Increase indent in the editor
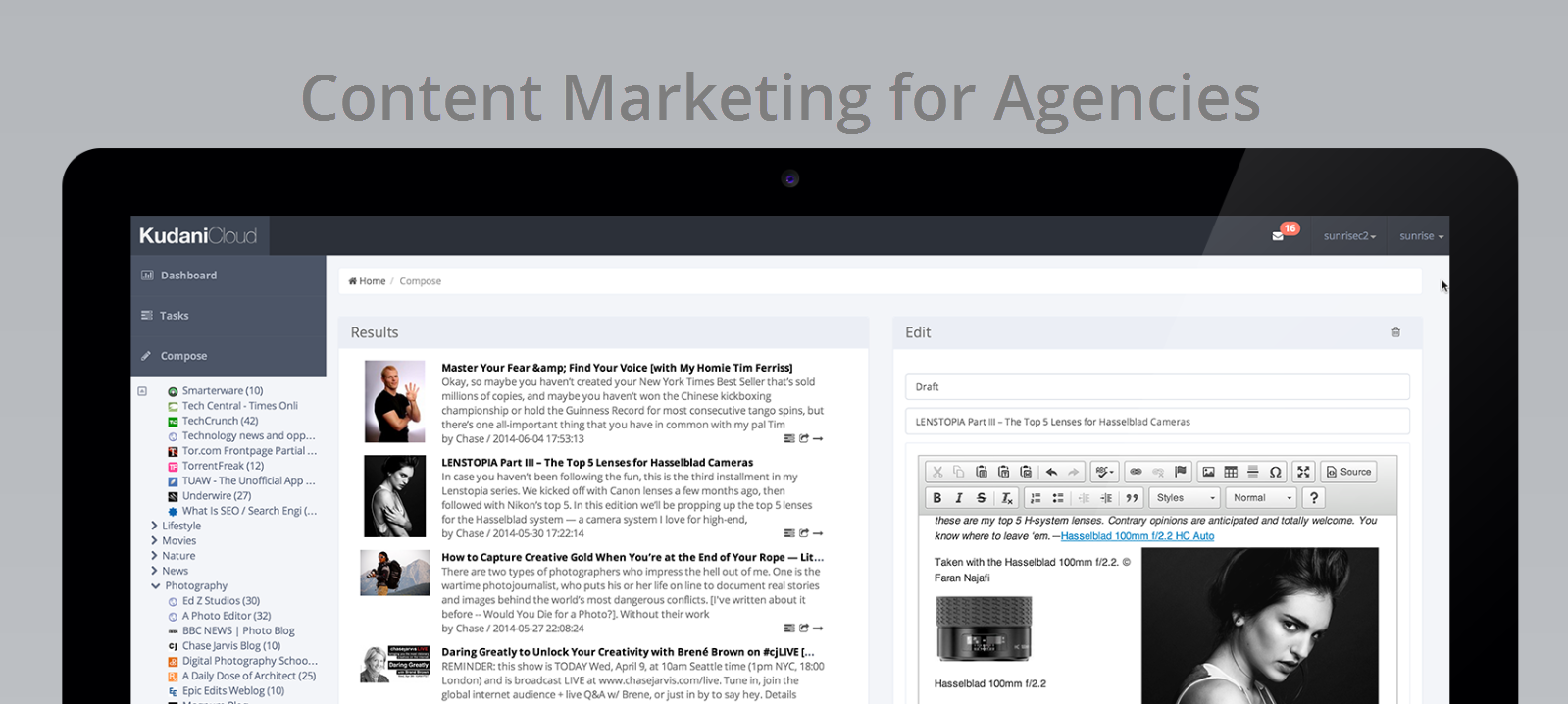Image resolution: width=1568 pixels, height=704 pixels. click(x=1106, y=498)
